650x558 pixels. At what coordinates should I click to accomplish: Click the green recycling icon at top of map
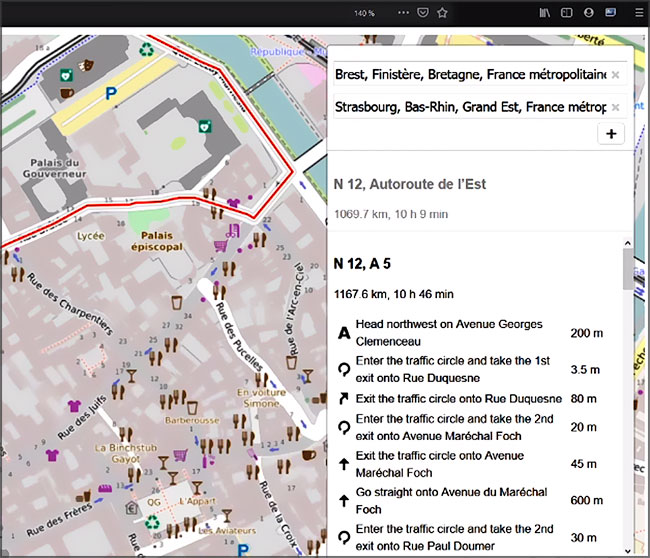[147, 50]
